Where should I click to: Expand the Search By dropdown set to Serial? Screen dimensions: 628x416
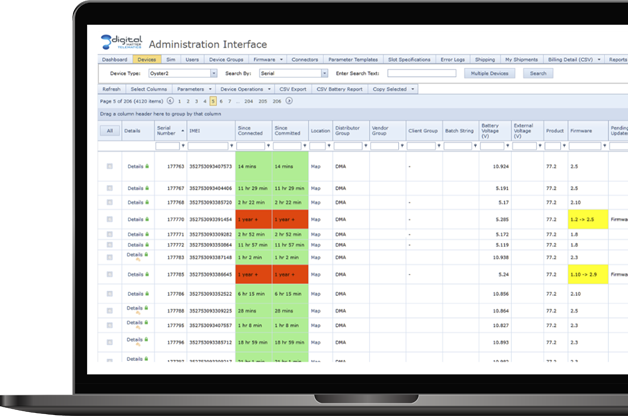pos(324,73)
